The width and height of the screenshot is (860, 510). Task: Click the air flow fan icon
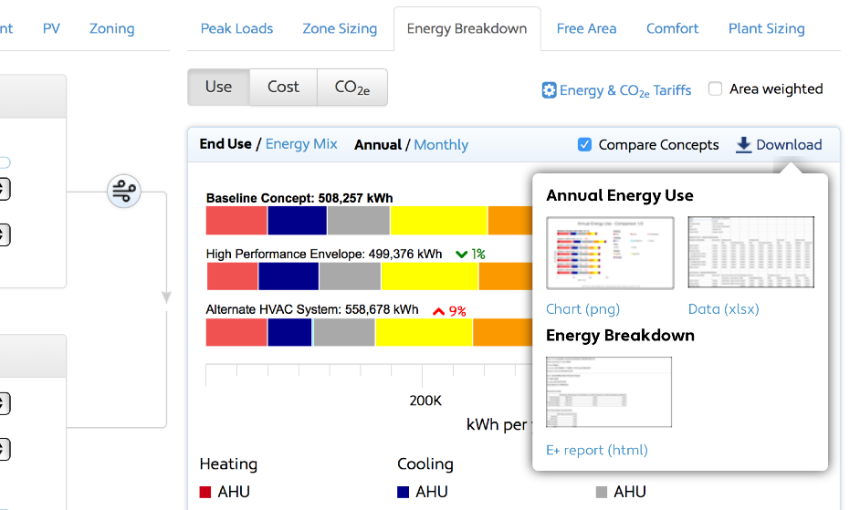[x=124, y=190]
